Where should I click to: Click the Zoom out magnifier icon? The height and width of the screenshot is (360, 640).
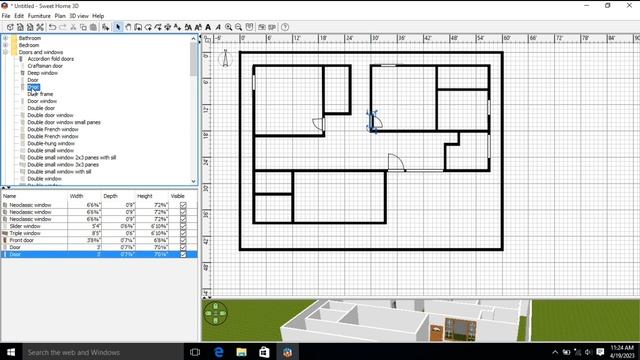point(239,27)
